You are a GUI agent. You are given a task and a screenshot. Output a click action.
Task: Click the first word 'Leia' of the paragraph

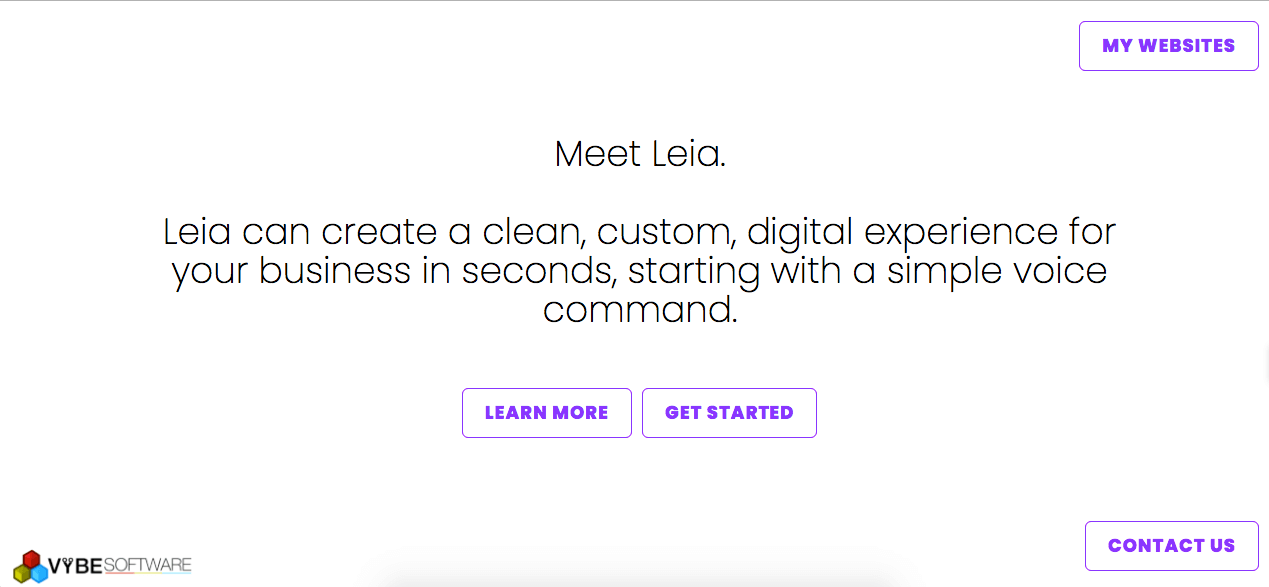coord(197,232)
